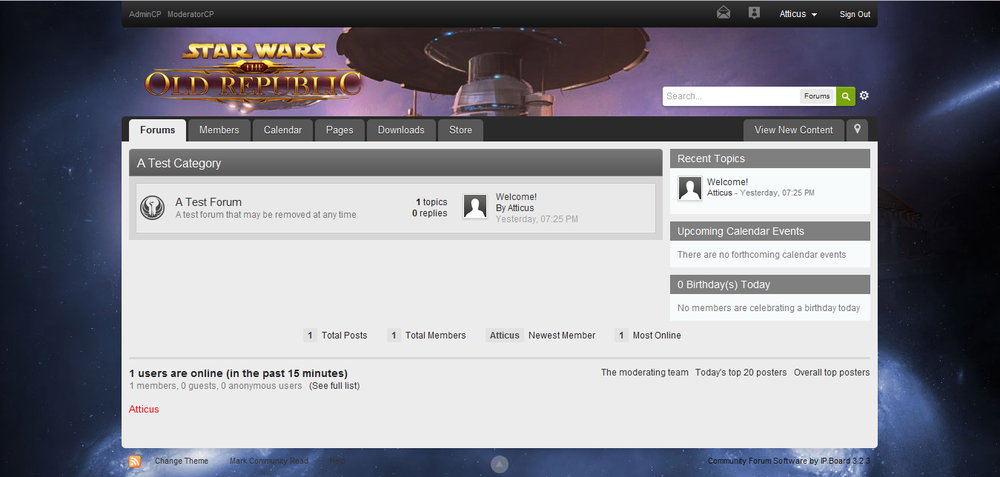Click the Most Online statistic
Viewport: 1000px width, 477px height.
[x=648, y=335]
